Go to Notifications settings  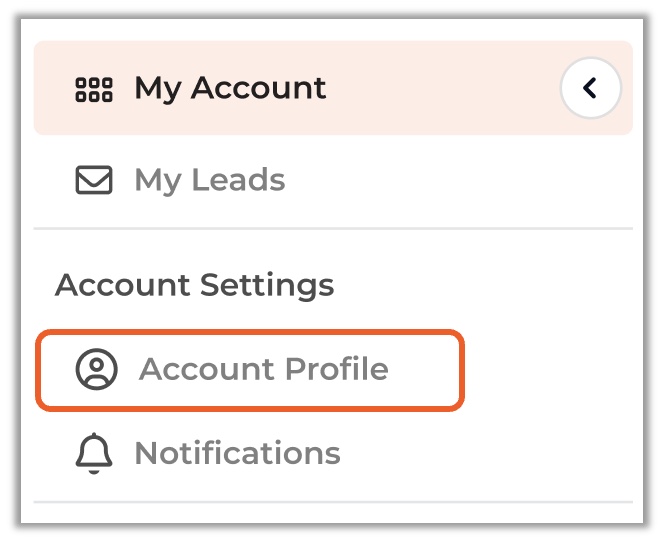(237, 454)
